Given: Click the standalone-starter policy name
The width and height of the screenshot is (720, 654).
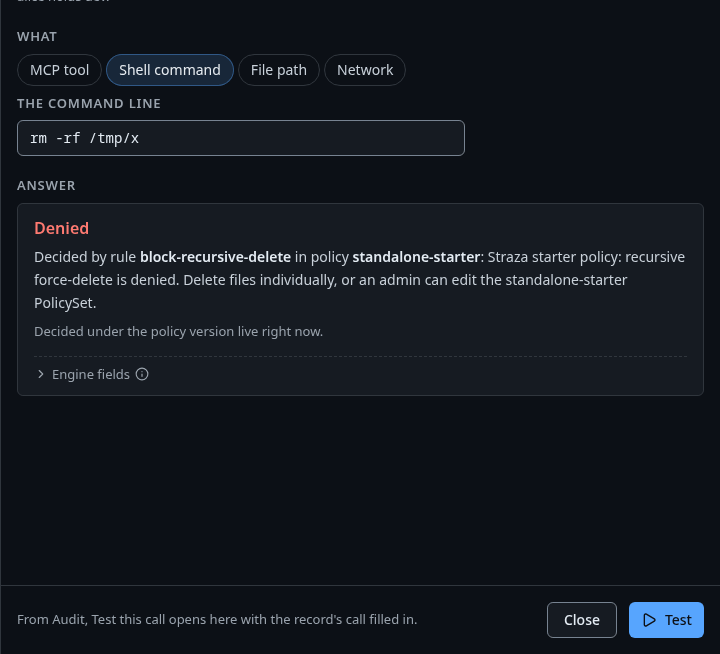Looking at the screenshot, I should 416,257.
